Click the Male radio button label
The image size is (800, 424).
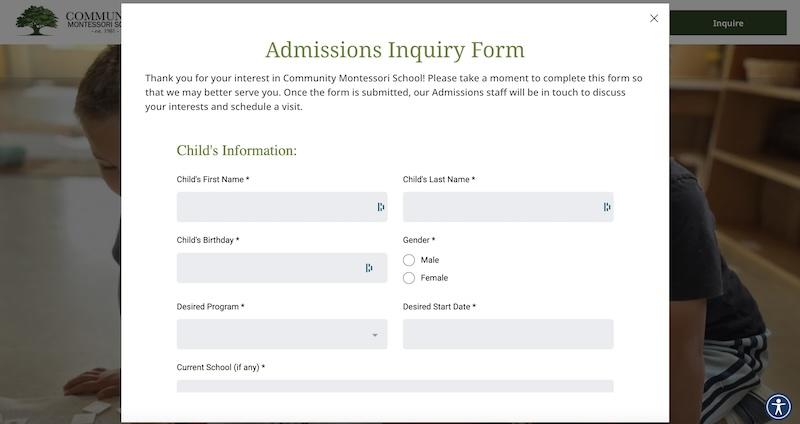[430, 260]
